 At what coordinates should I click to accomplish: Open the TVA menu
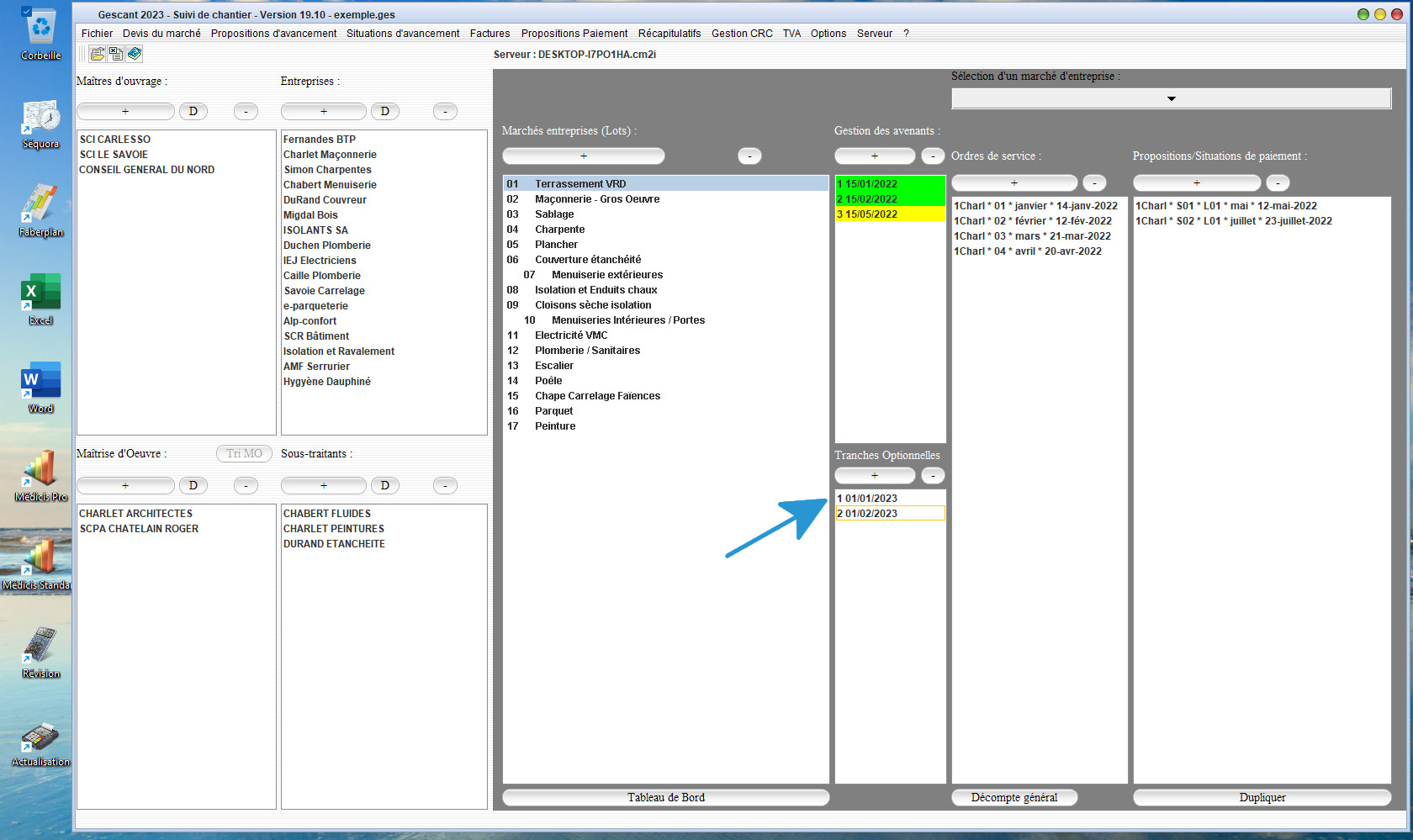[791, 34]
